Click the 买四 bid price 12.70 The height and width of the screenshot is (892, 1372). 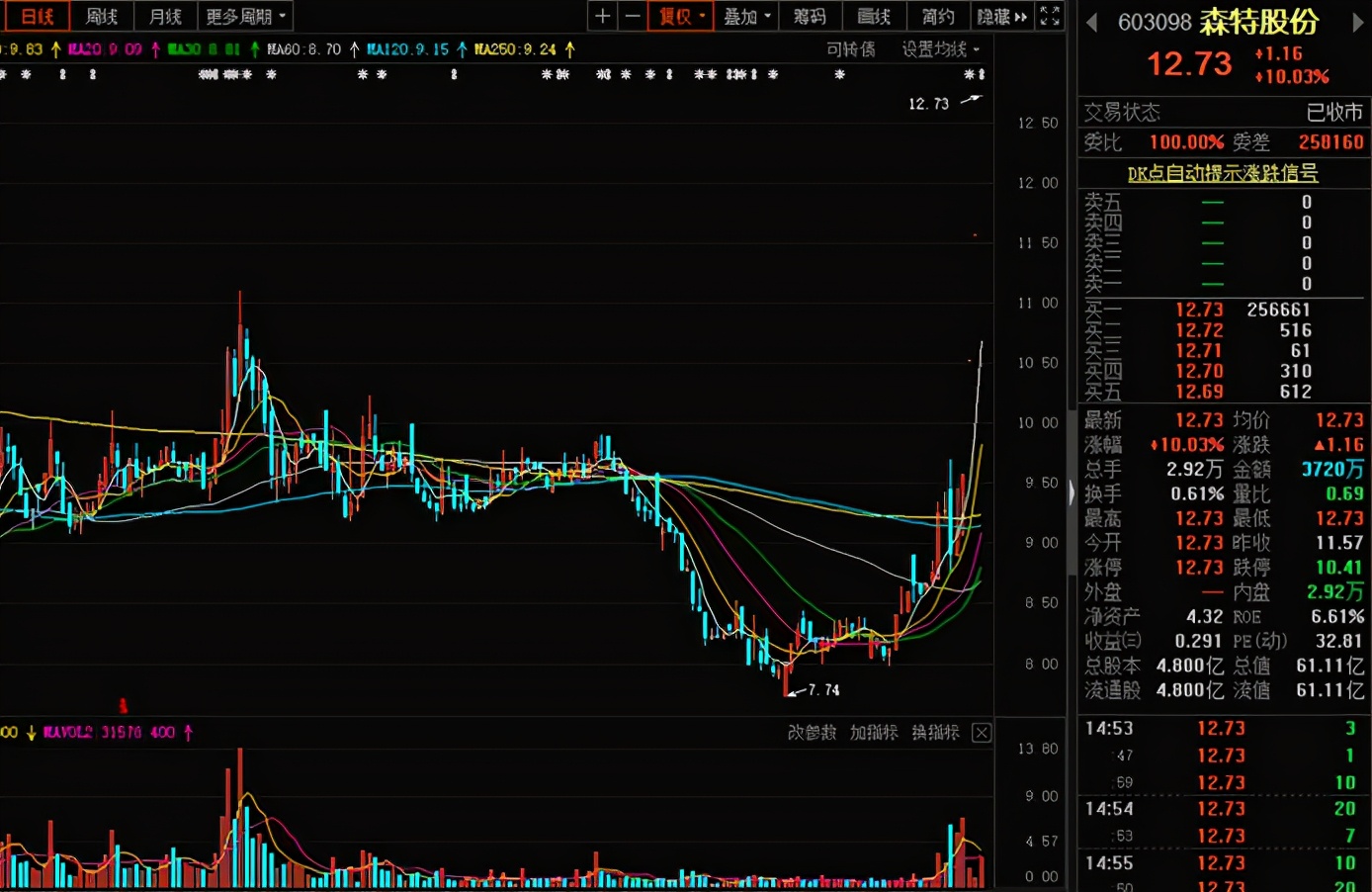tap(1199, 372)
